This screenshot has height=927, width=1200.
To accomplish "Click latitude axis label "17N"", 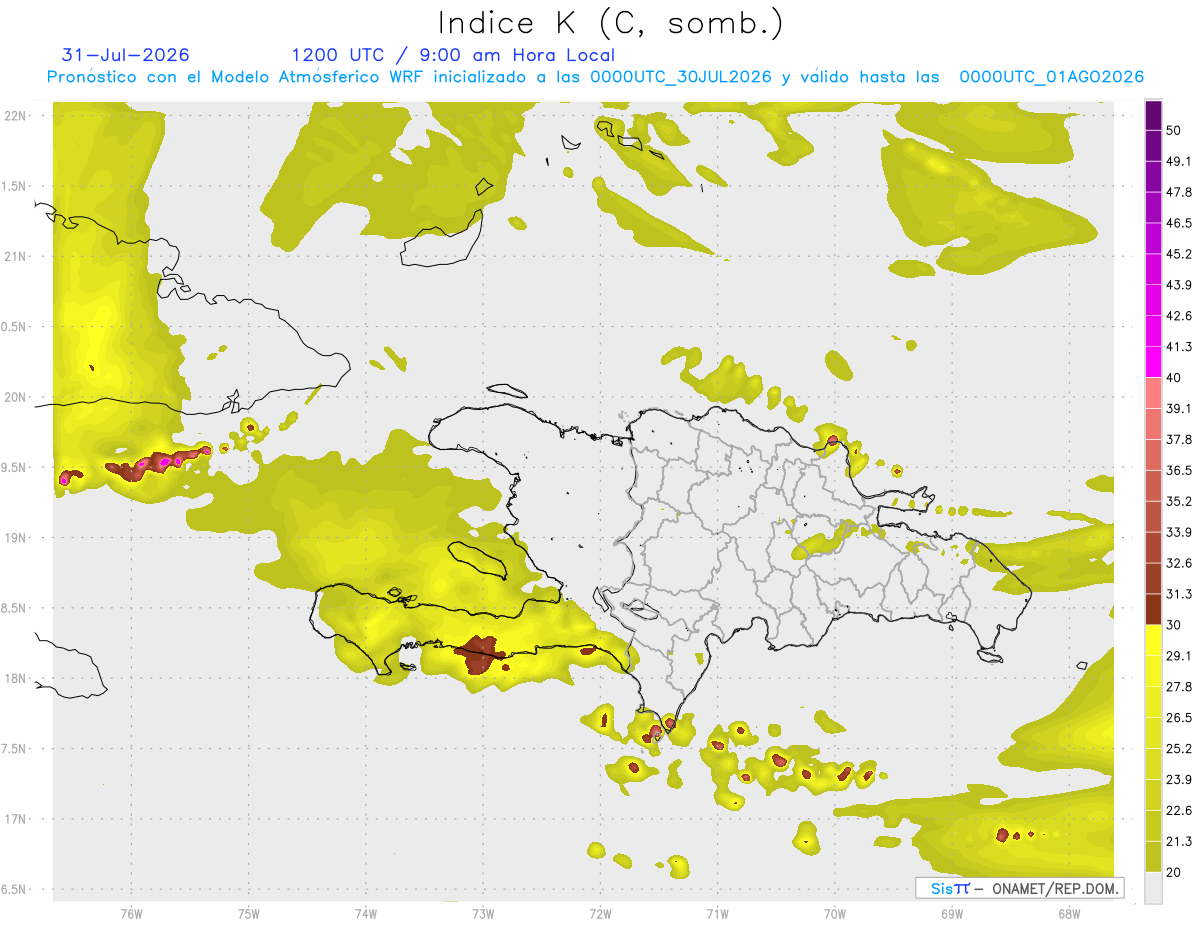I will pyautogui.click(x=17, y=819).
